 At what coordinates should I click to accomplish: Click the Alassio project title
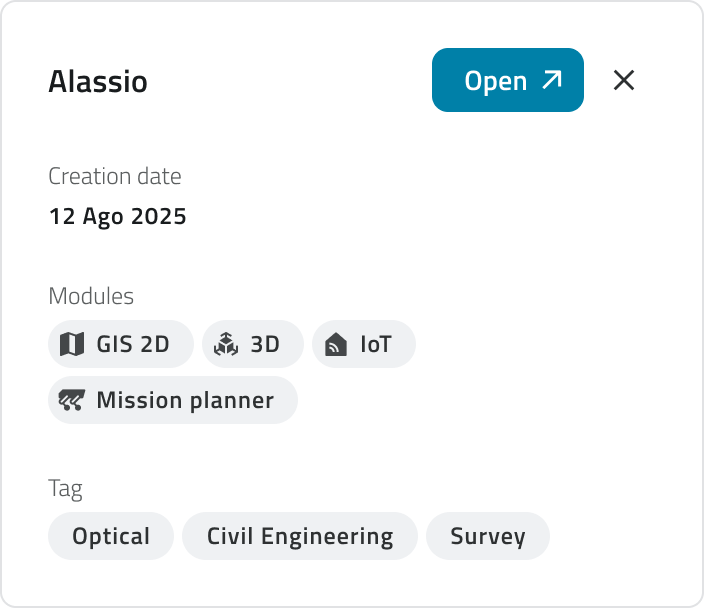98,82
